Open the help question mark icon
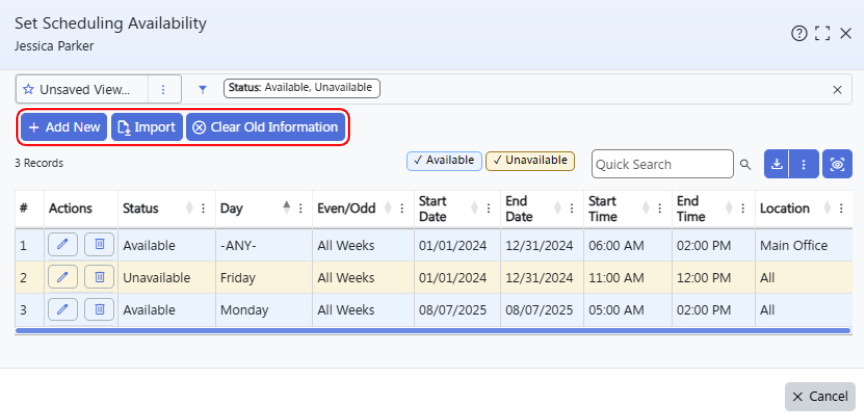864x420 pixels. point(798,34)
